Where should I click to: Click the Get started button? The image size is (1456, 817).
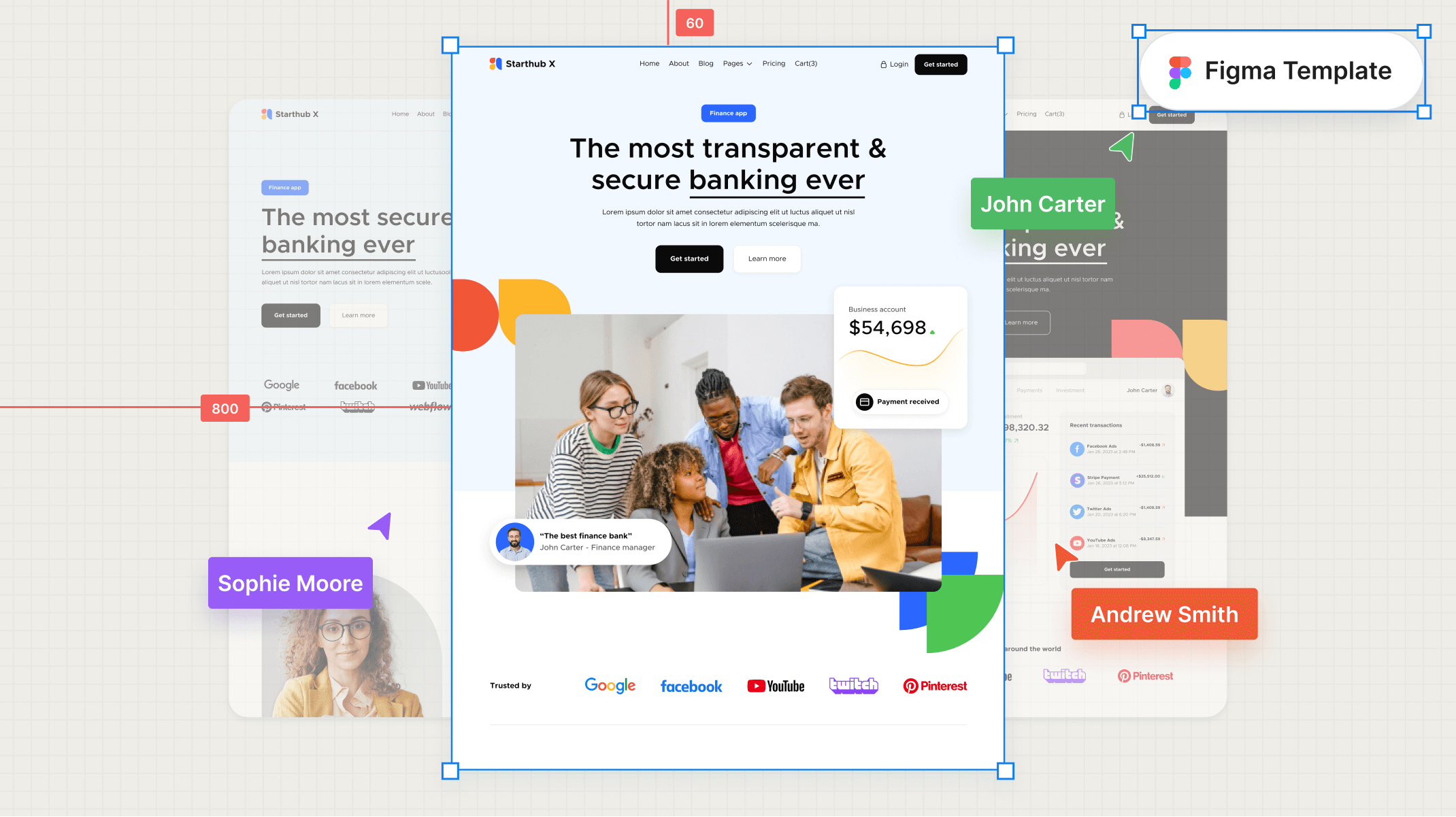pyautogui.click(x=689, y=258)
